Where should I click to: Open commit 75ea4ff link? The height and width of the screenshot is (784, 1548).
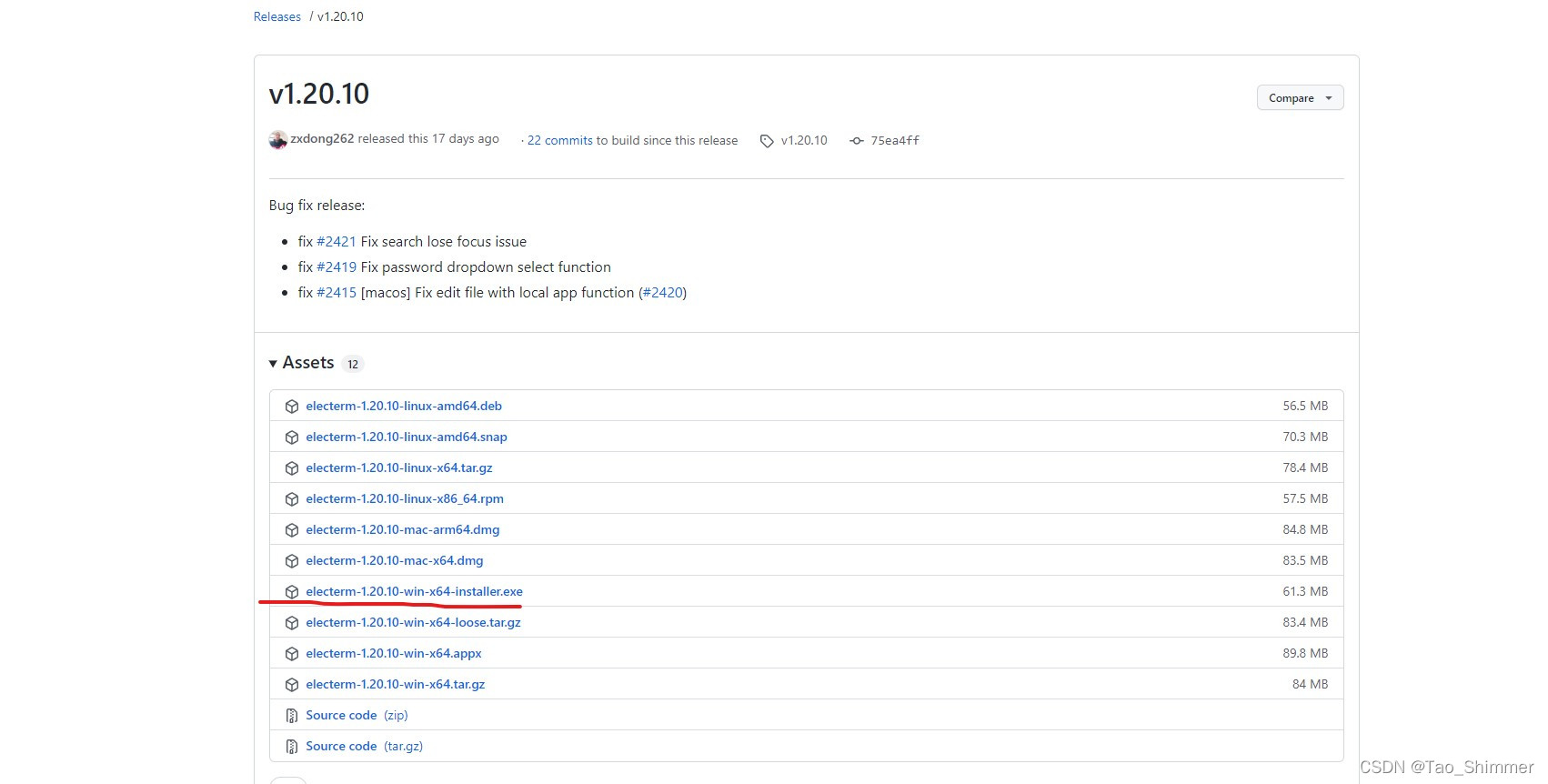pos(895,140)
